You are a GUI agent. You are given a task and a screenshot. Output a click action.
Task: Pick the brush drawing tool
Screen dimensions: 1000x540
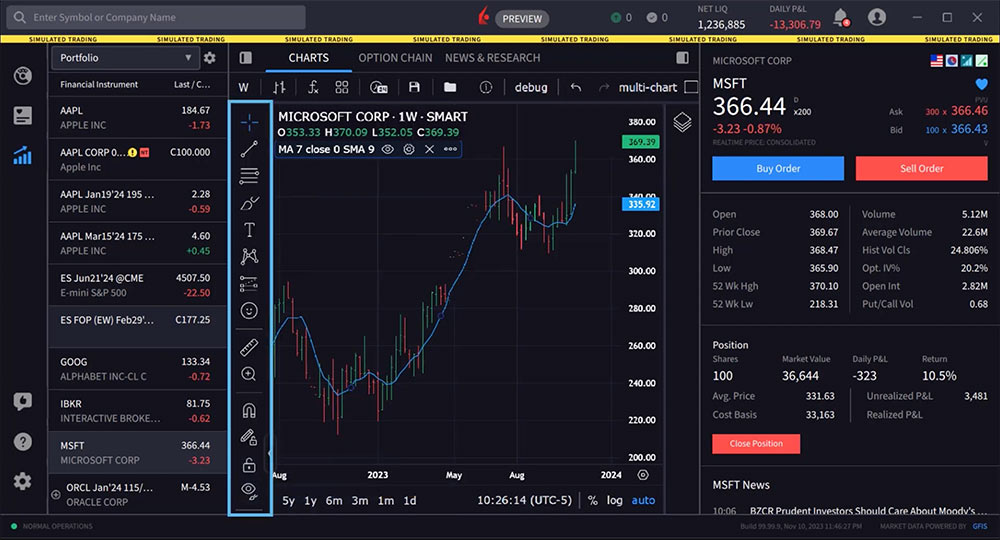coord(249,204)
